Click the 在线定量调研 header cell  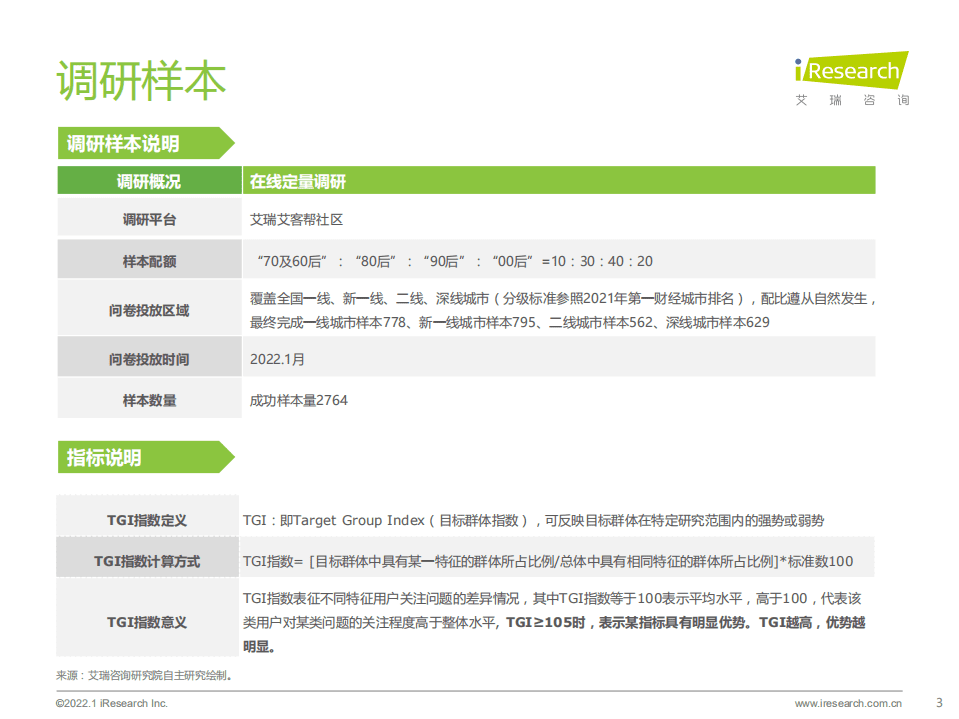(300, 181)
